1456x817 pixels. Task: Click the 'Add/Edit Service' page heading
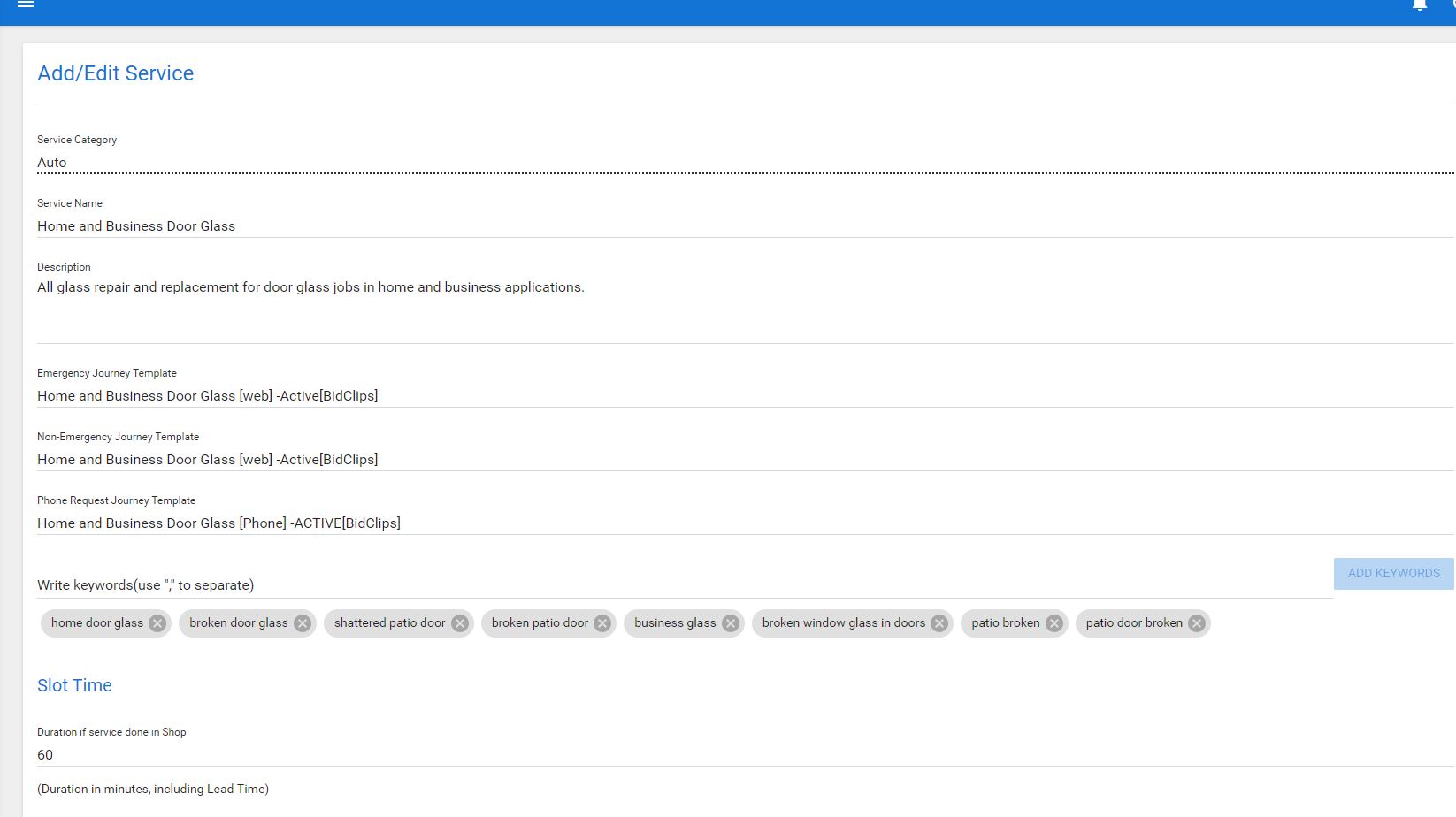(115, 73)
